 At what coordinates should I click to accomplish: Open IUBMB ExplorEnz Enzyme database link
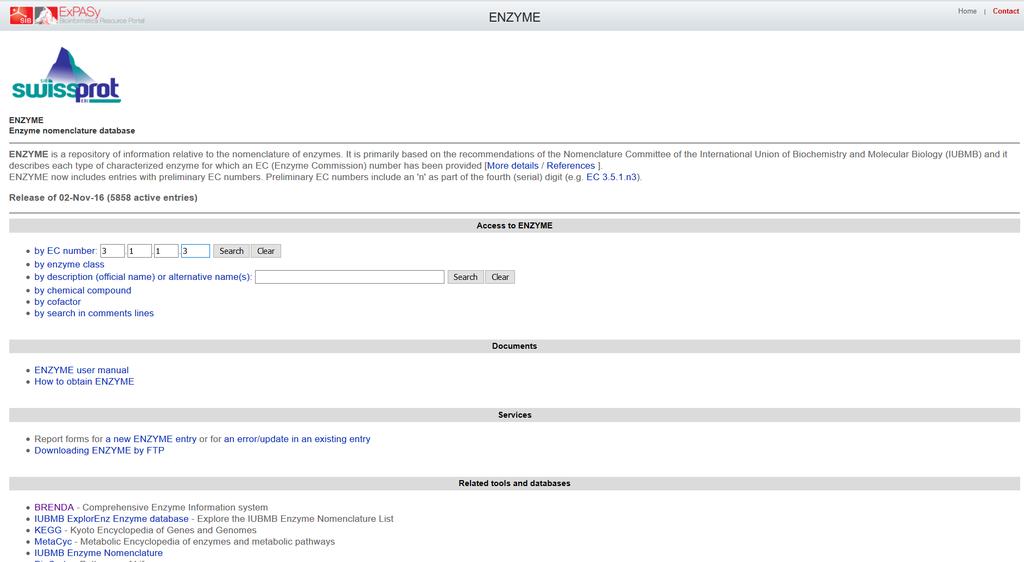pos(112,519)
